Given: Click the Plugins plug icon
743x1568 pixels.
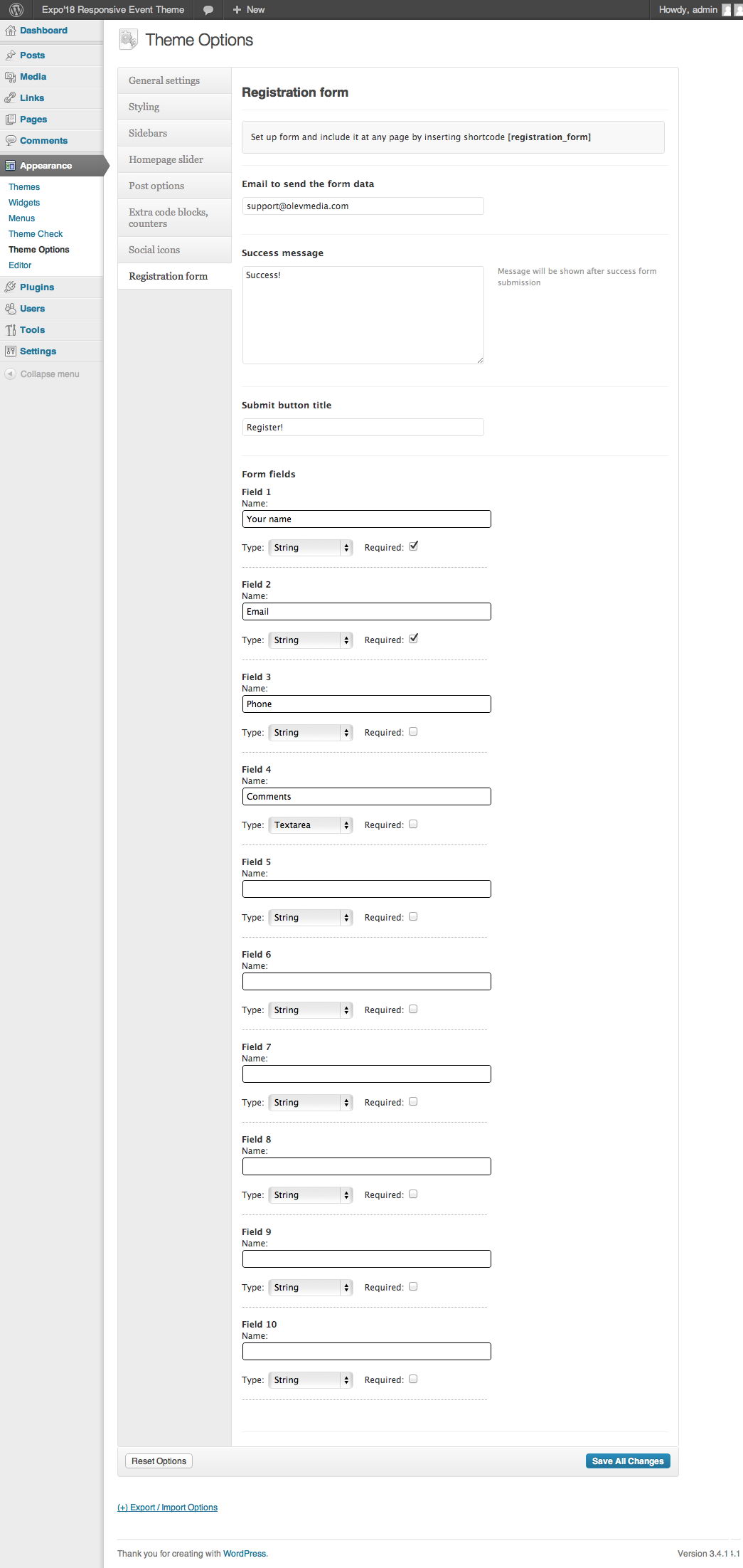Looking at the screenshot, I should point(11,287).
